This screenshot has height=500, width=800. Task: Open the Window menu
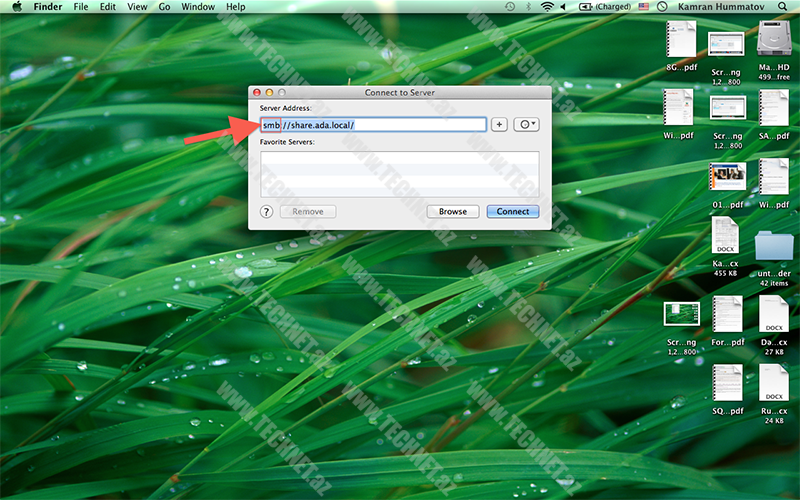coord(198,7)
